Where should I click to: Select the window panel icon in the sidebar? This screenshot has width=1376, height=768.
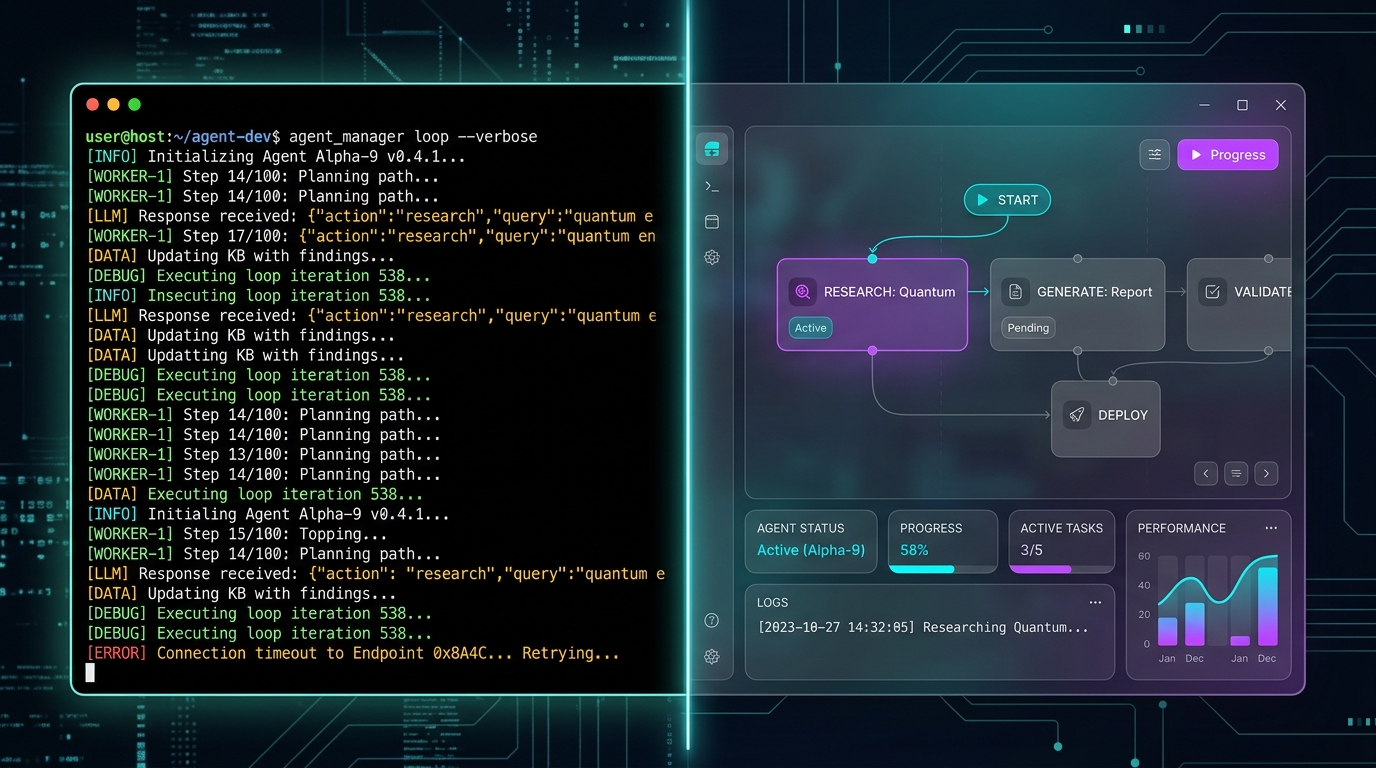pos(712,222)
